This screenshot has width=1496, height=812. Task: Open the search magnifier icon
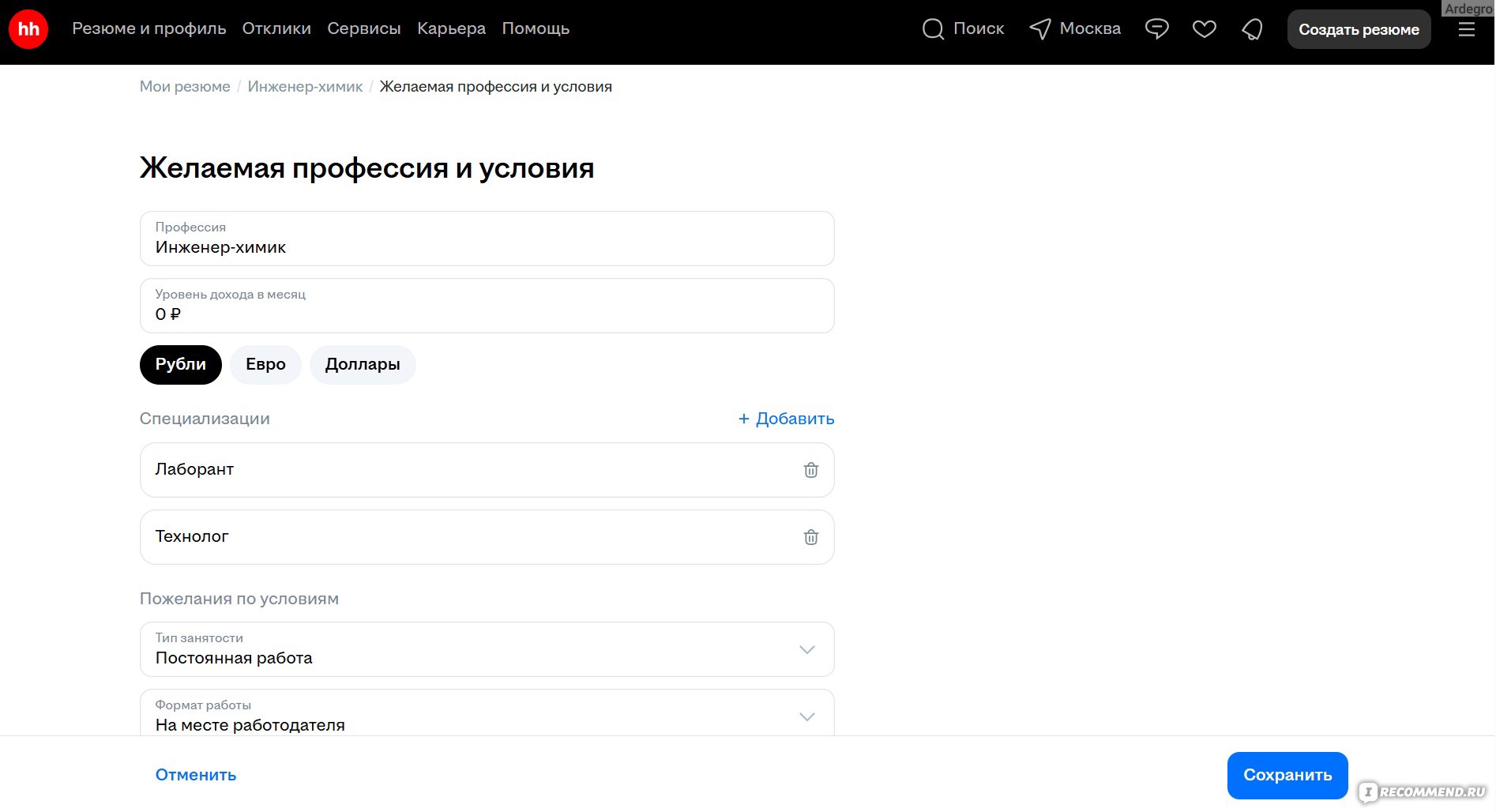pyautogui.click(x=933, y=29)
